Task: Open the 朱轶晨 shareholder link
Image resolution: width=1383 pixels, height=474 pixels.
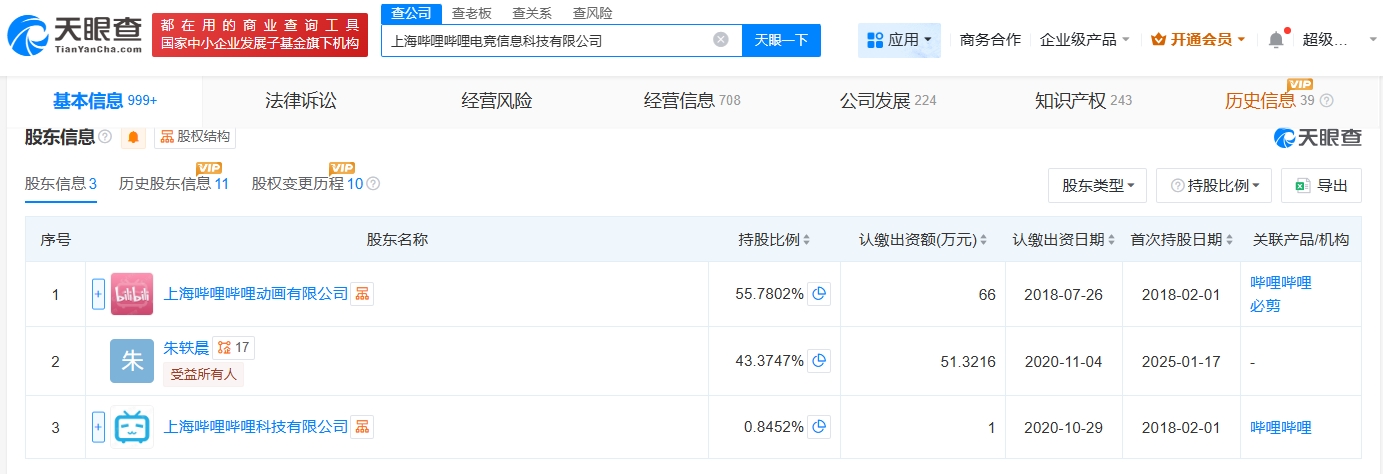Action: [x=186, y=348]
